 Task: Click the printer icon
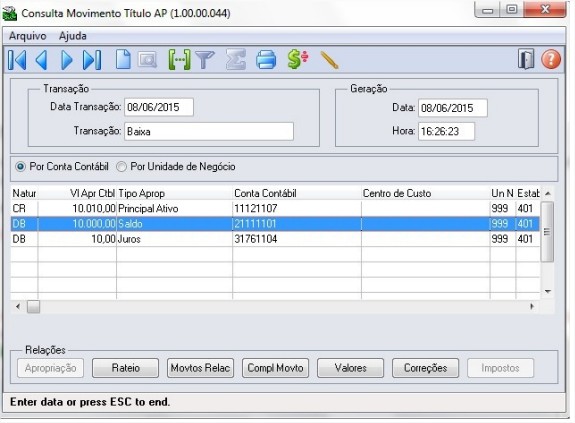point(266,60)
